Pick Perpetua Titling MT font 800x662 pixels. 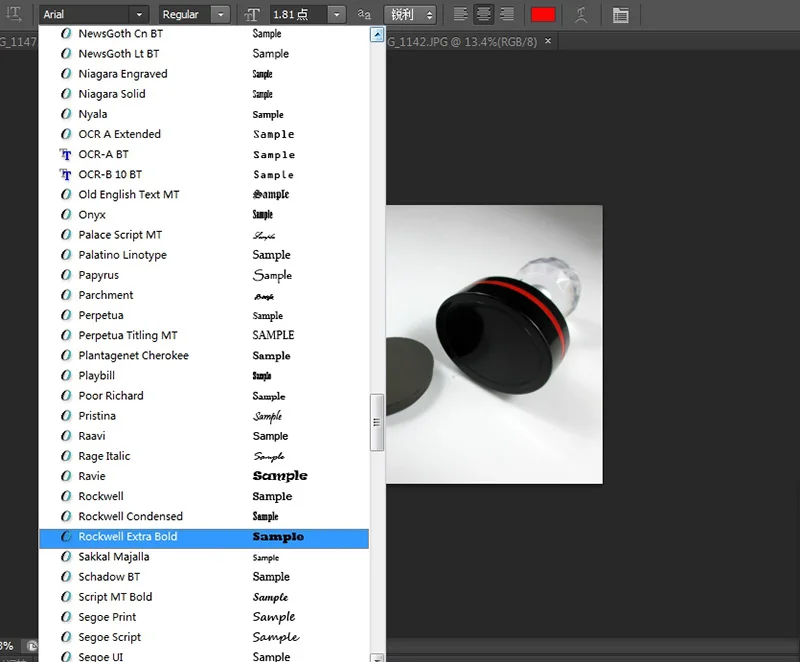[204, 335]
